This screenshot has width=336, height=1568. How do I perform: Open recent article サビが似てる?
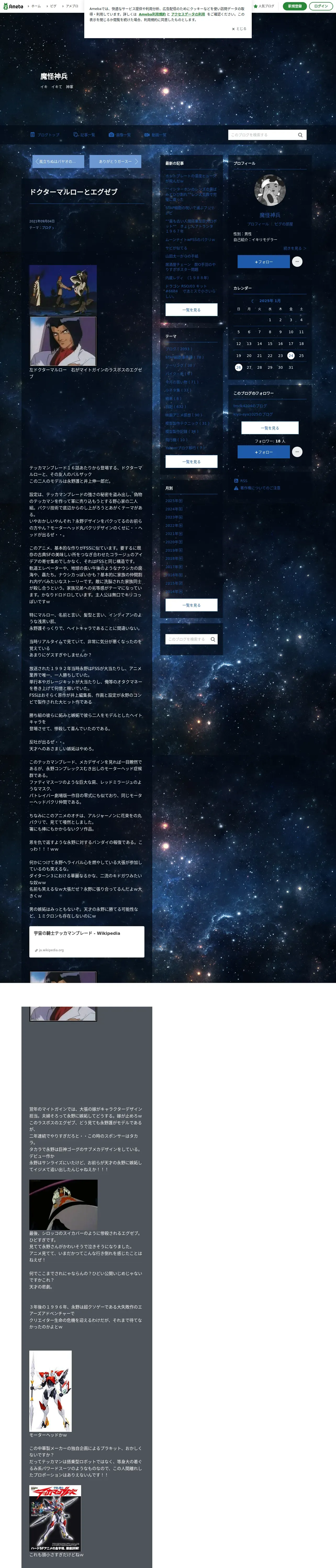[x=176, y=248]
